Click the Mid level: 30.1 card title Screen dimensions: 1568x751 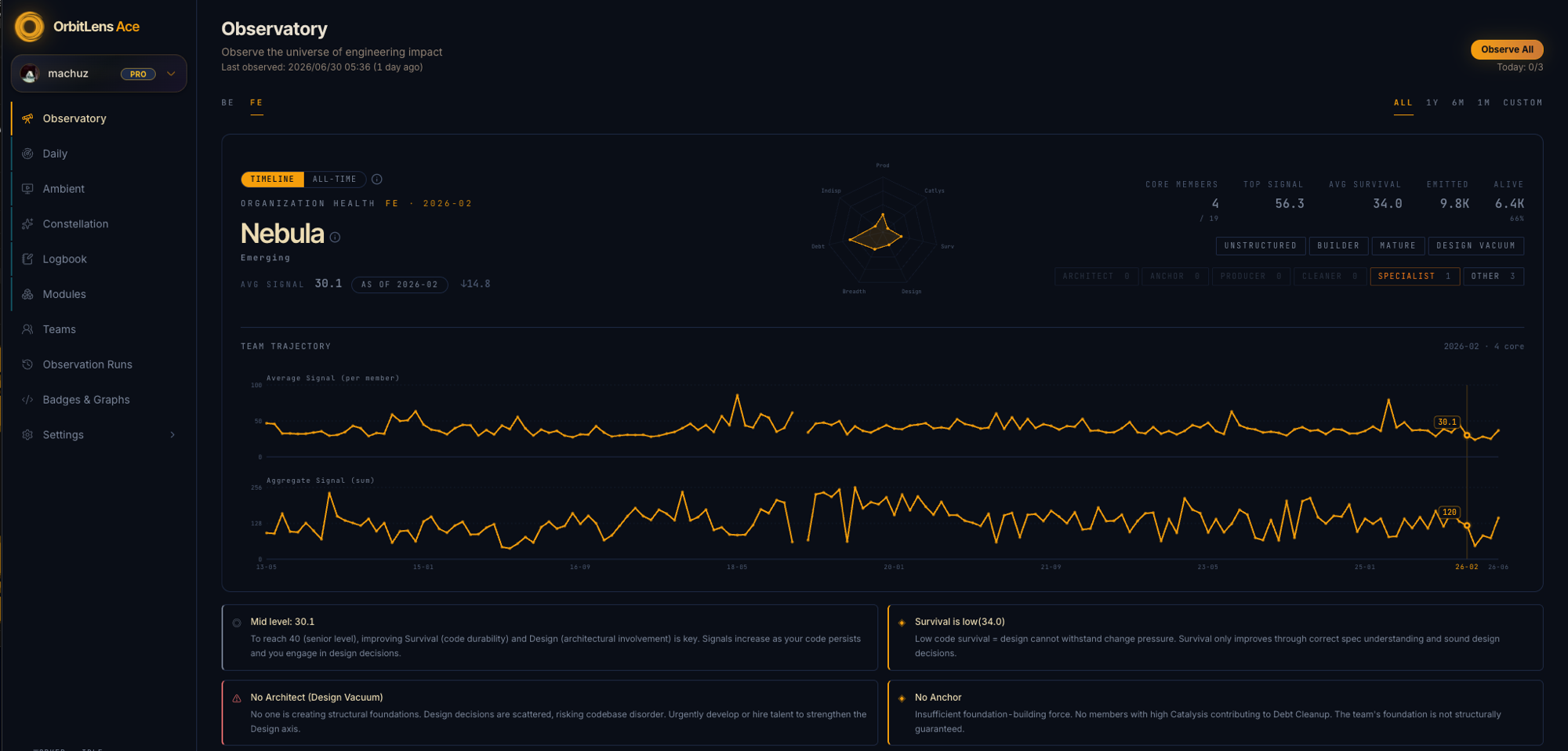[x=282, y=622]
